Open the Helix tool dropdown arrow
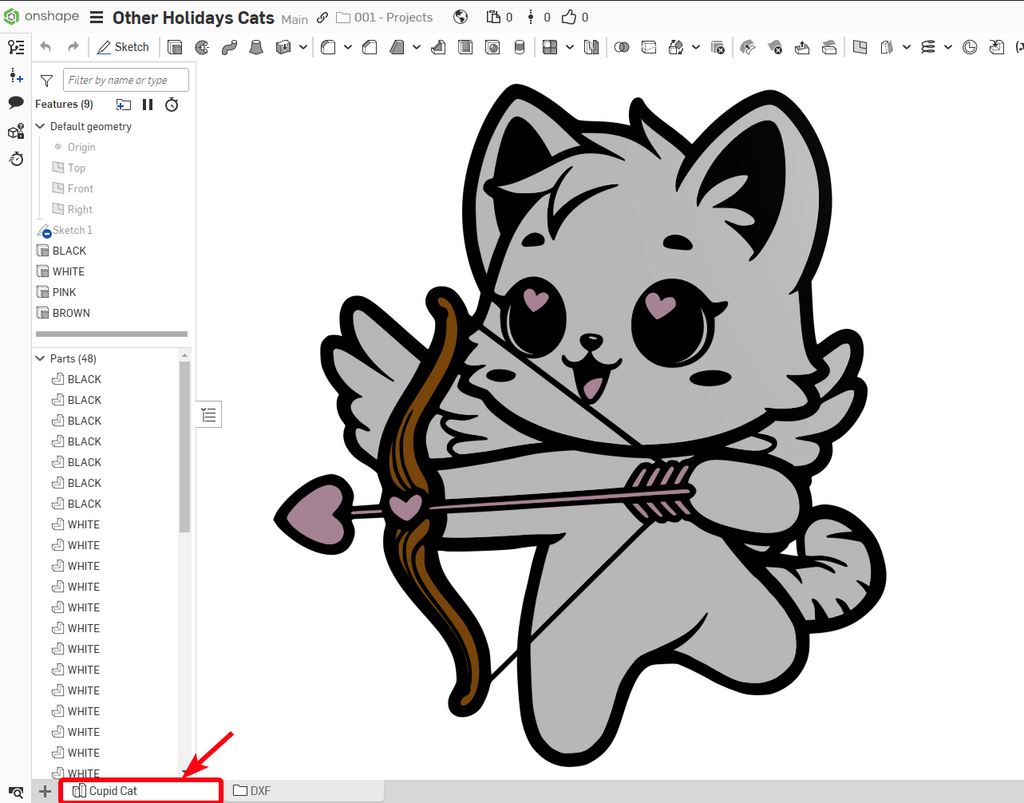This screenshot has width=1024, height=803. 948,47
